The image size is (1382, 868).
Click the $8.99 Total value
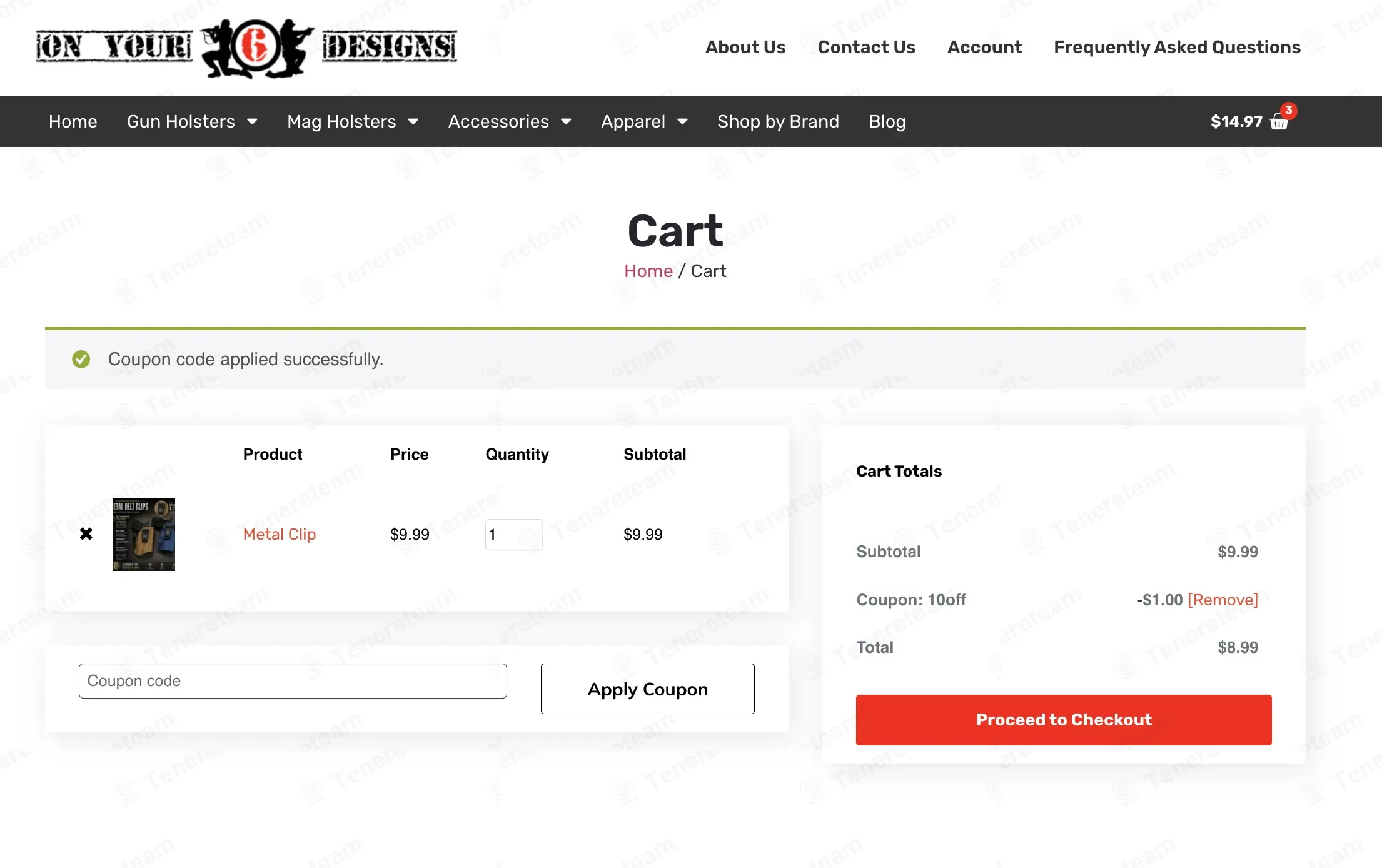pyautogui.click(x=1238, y=647)
